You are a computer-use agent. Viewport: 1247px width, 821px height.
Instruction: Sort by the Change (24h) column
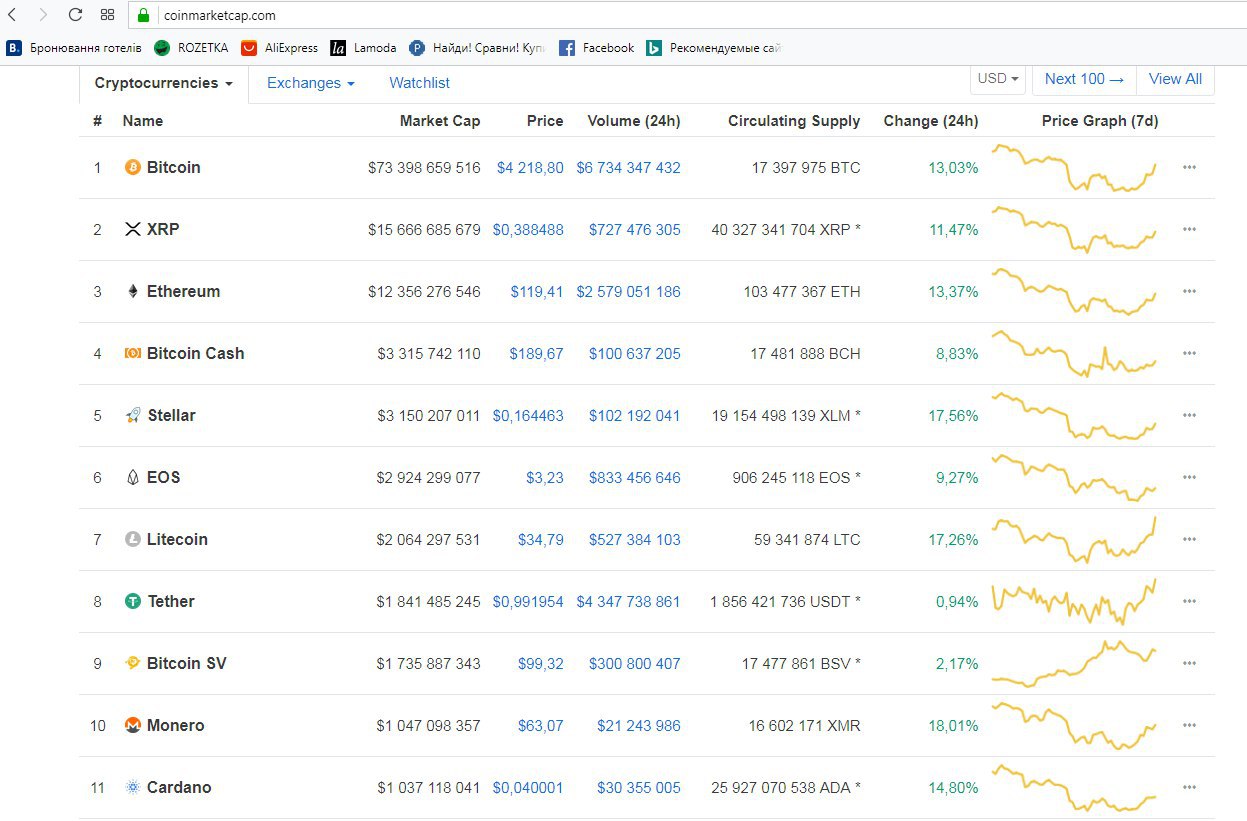(931, 121)
